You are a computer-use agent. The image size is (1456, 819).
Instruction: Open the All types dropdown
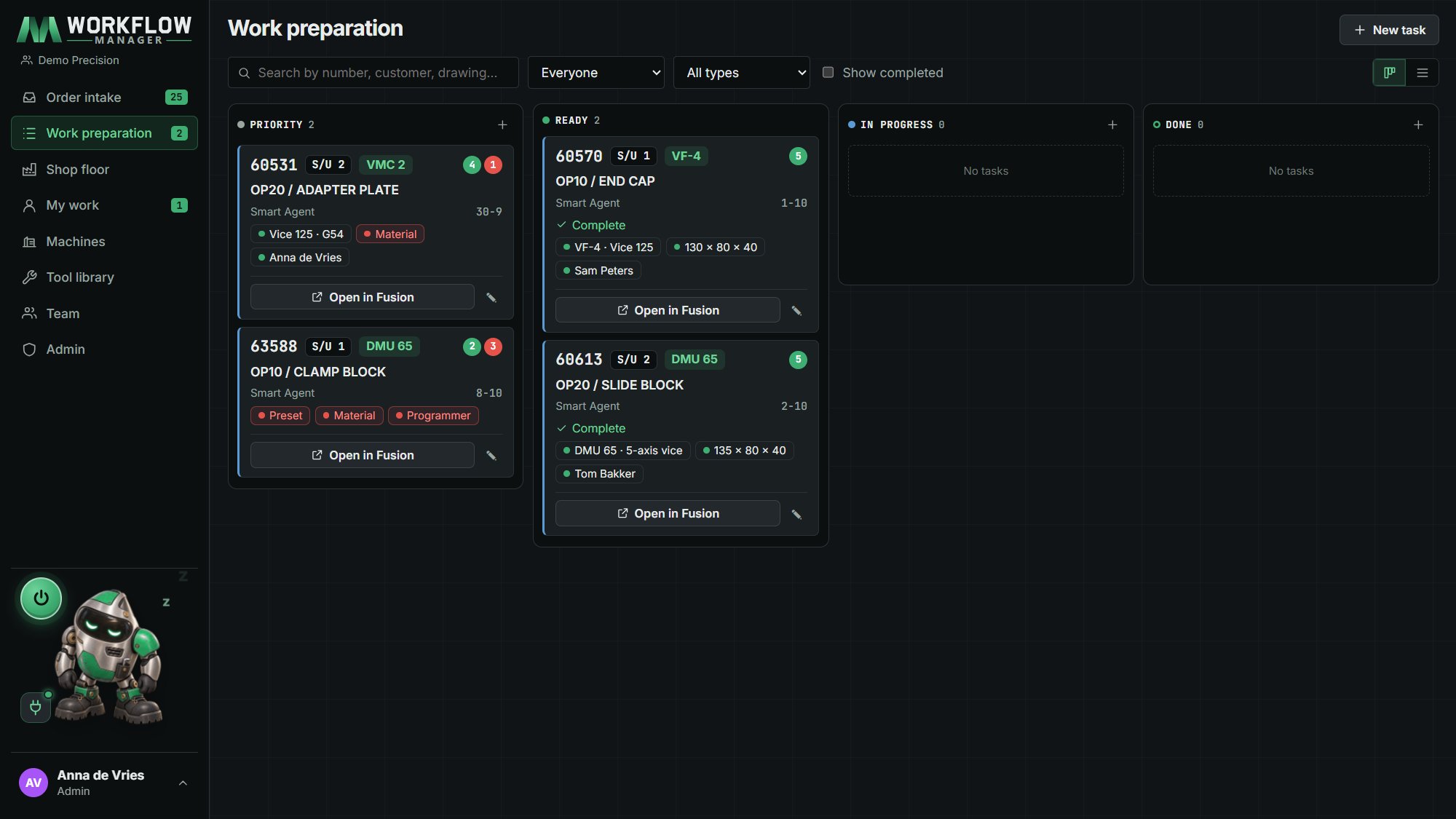click(x=741, y=73)
